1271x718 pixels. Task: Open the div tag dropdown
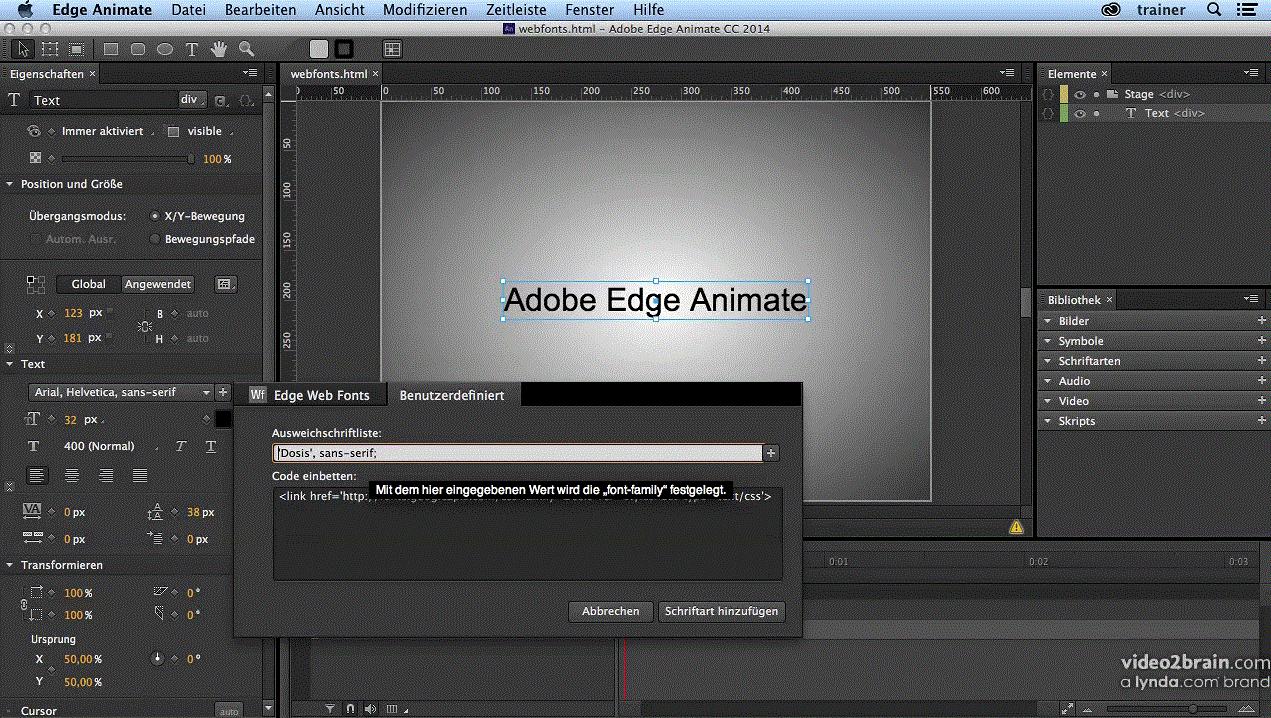point(192,100)
